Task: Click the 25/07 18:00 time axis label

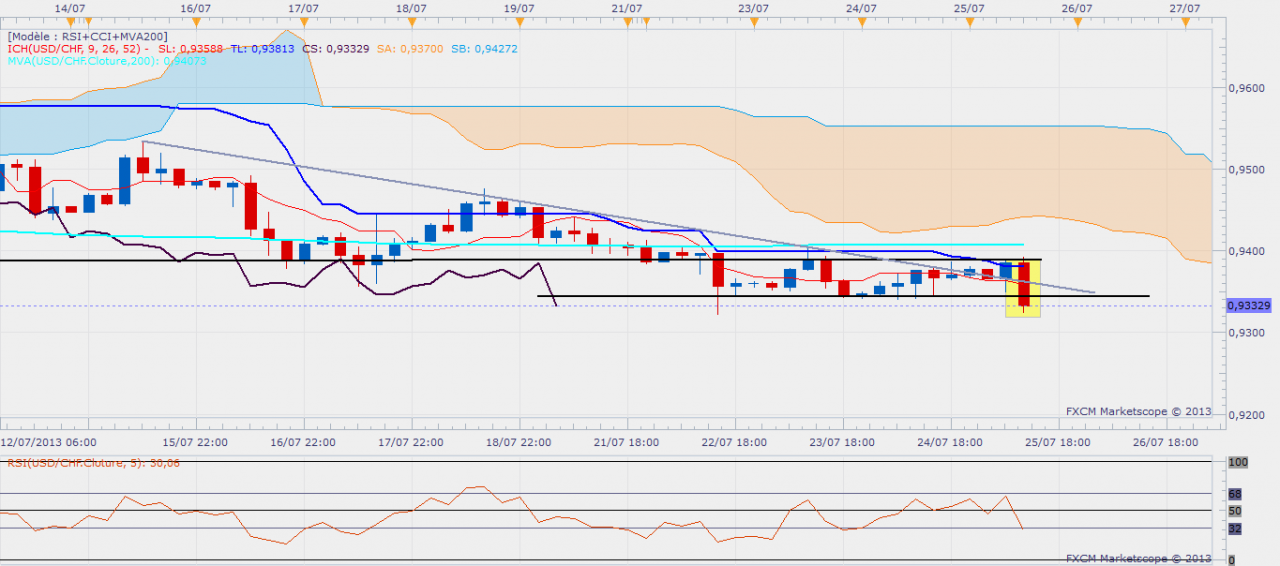Action: [x=1058, y=441]
